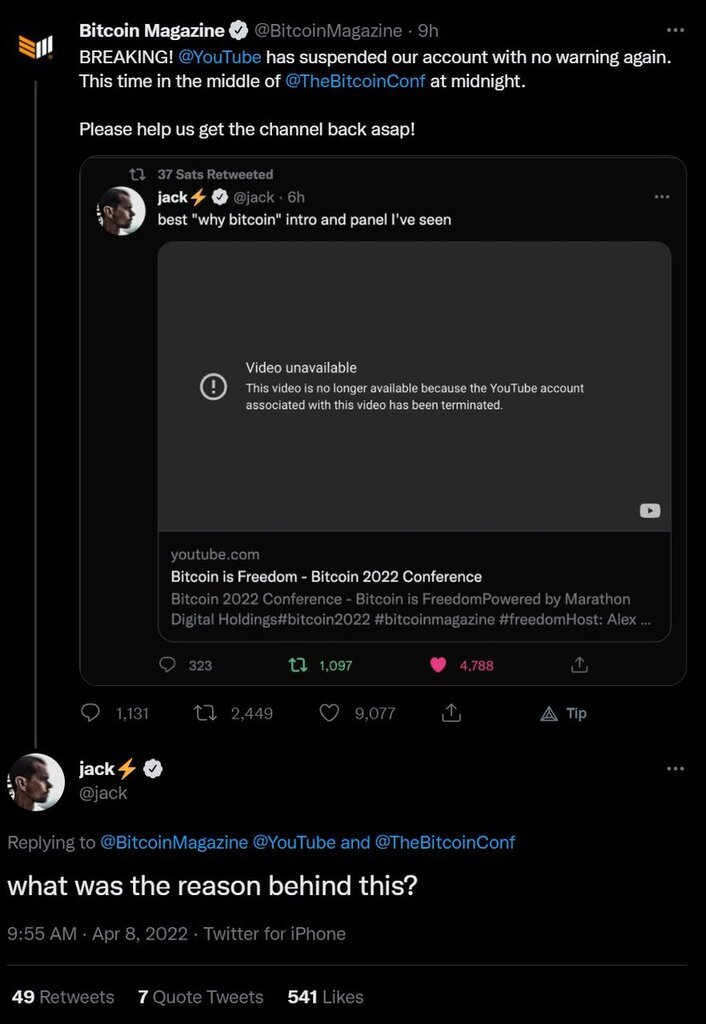
Task: Like the Bitcoin Magazine tweet
Action: pos(330,713)
